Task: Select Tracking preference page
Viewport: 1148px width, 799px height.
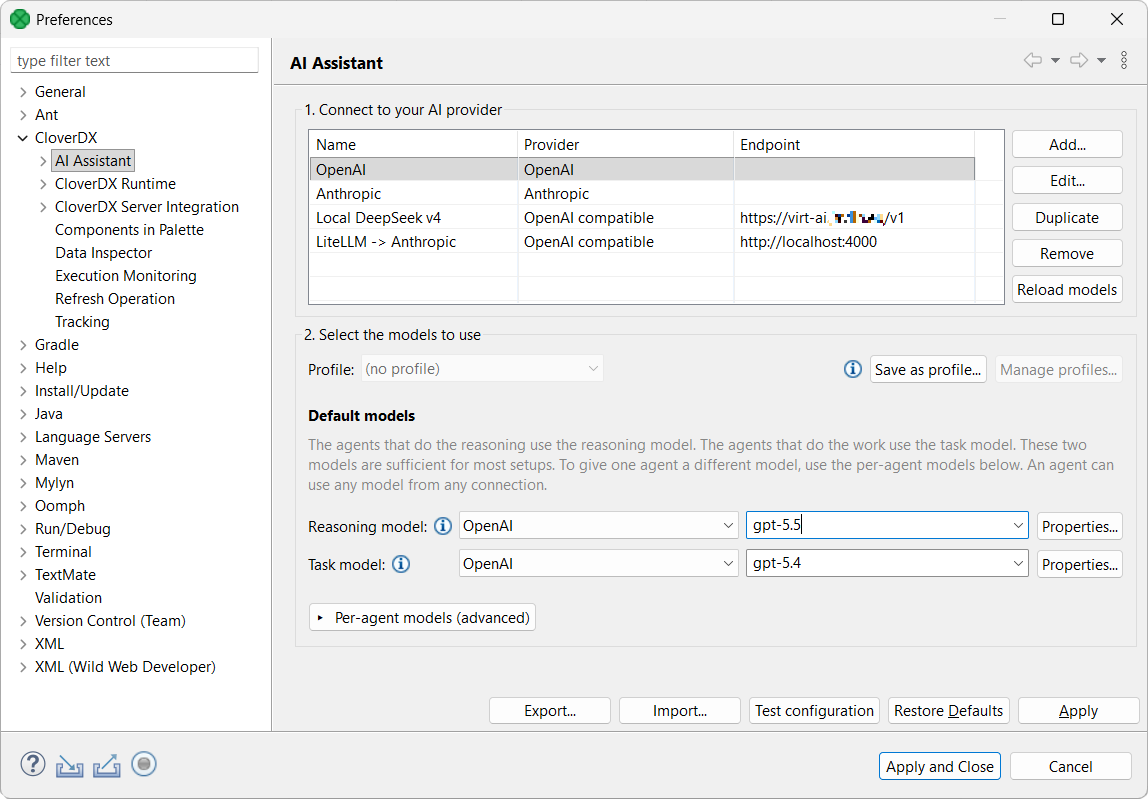Action: pos(82,322)
